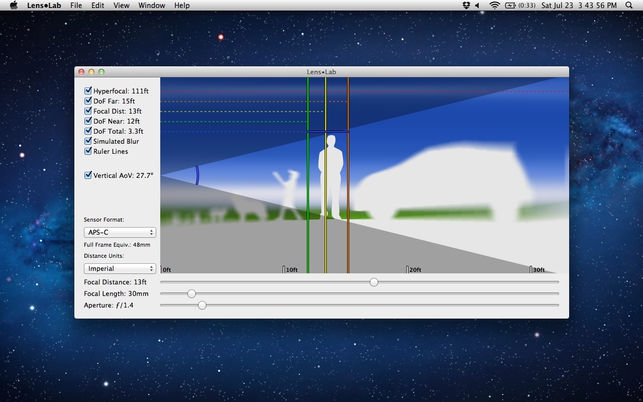
Task: Open the File menu
Action: pyautogui.click(x=76, y=6)
